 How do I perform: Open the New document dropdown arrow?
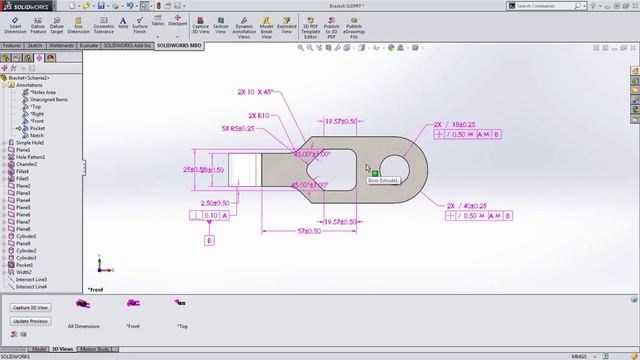pos(79,6)
